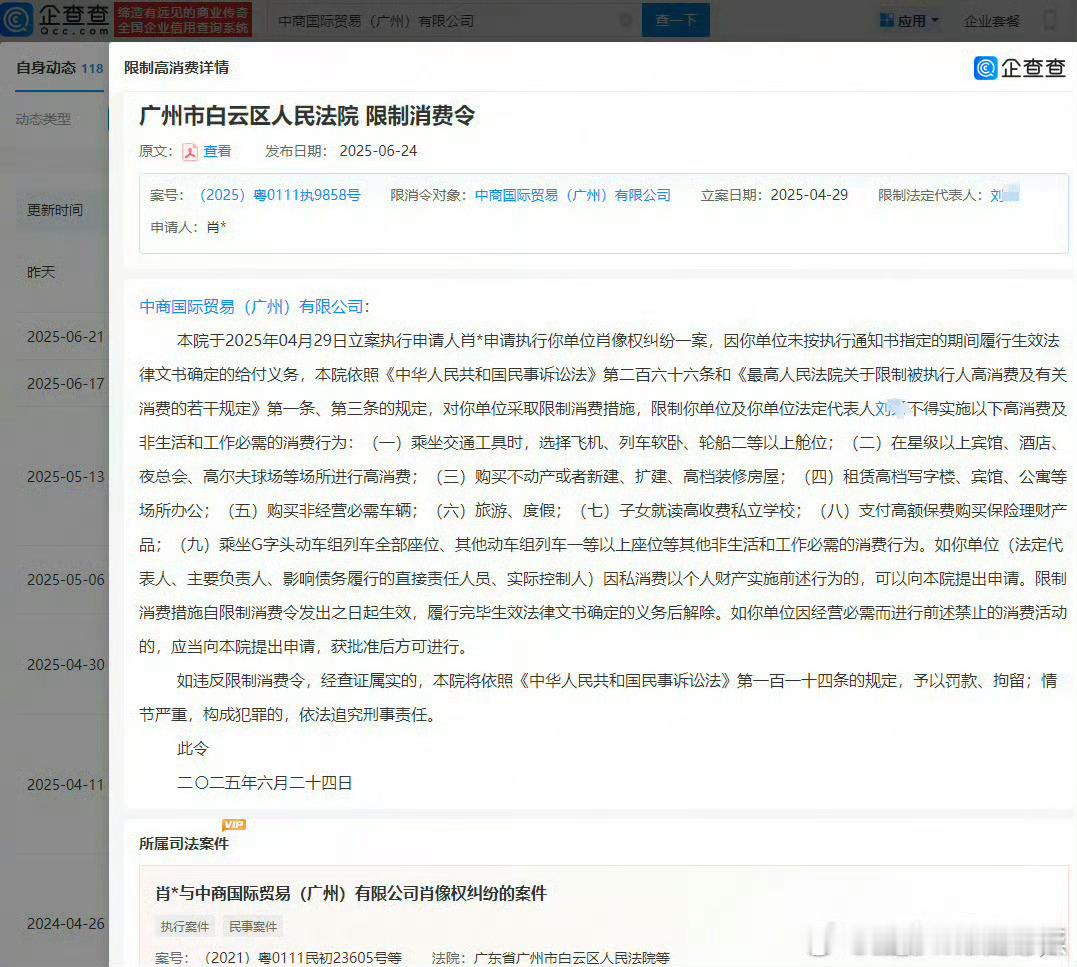Select the 2025-04-11 date row

click(66, 784)
